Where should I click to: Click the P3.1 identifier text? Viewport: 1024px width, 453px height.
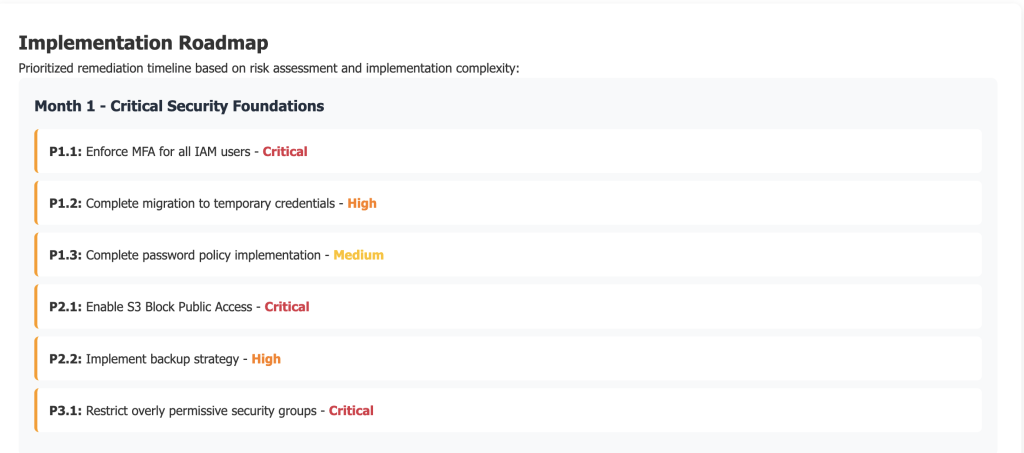65,411
